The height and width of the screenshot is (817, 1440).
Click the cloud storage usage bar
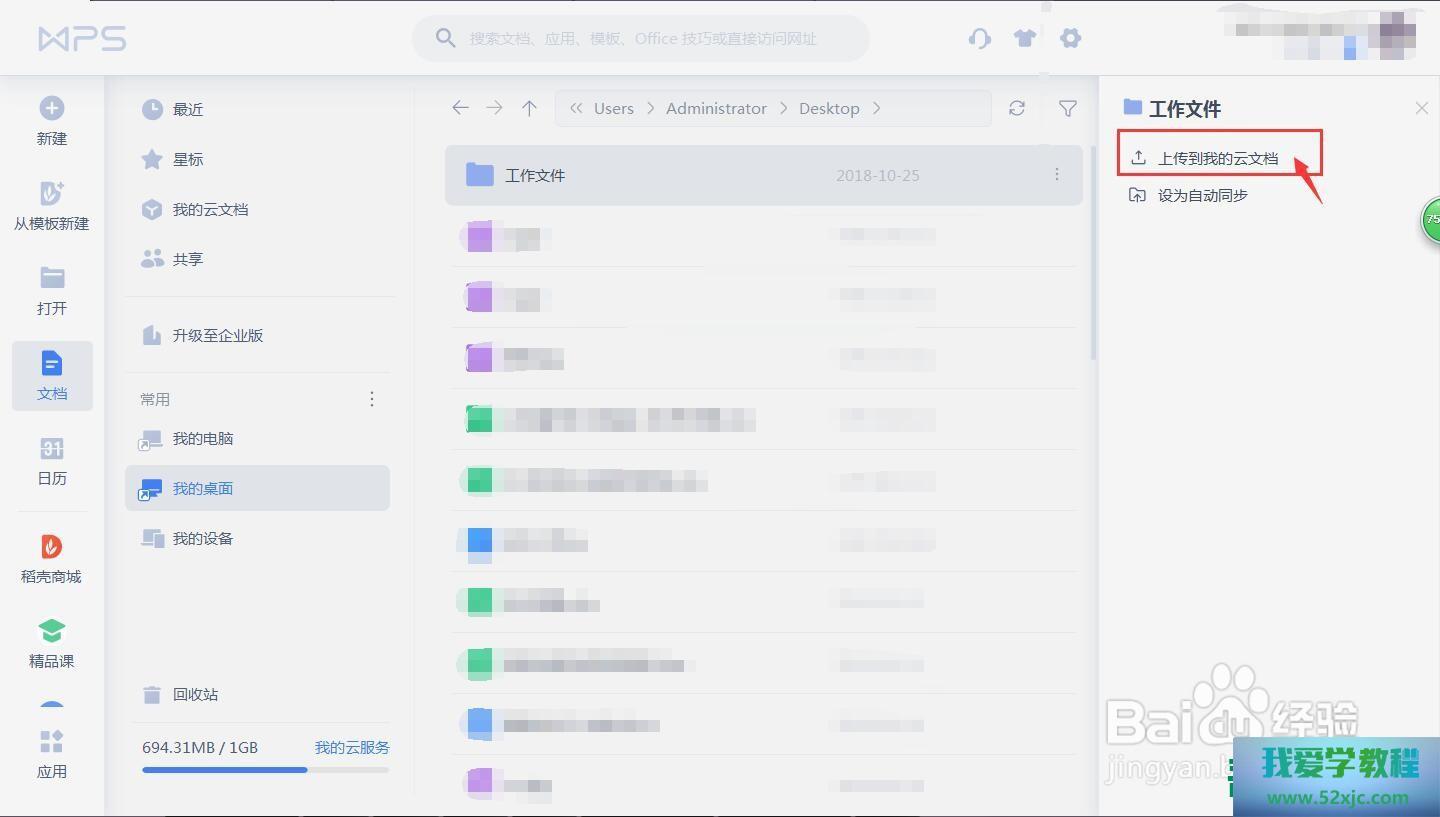pyautogui.click(x=265, y=770)
